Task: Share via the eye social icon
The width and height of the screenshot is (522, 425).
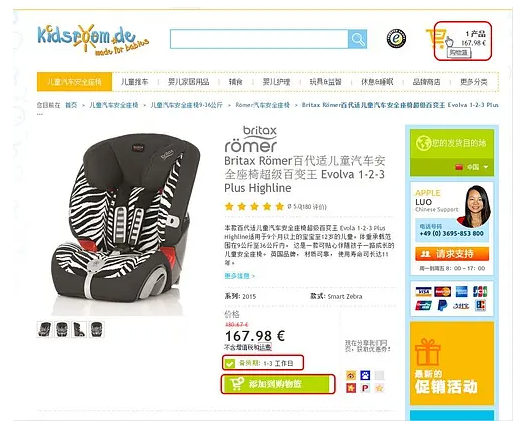Action: (351, 376)
